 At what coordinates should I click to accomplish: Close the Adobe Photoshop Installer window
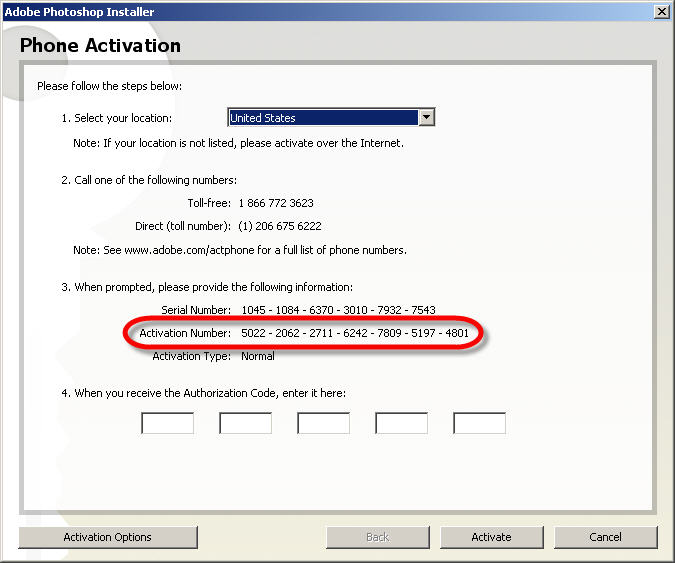coord(662,12)
